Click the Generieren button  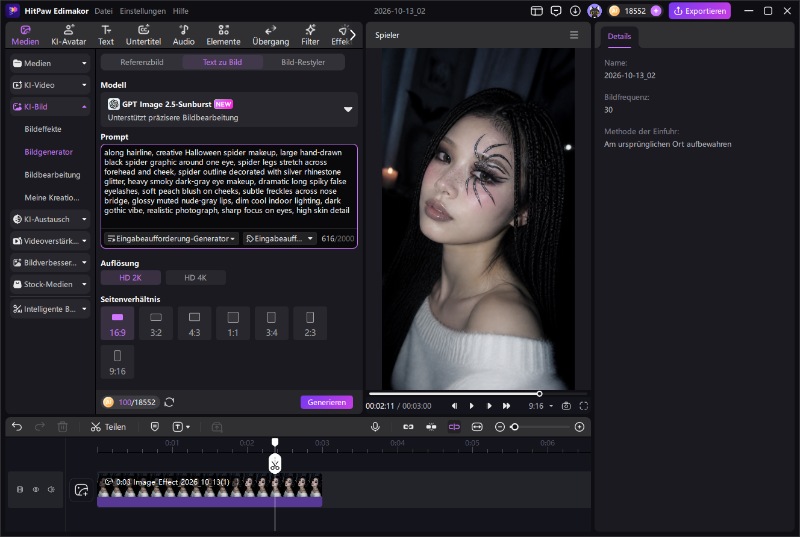pos(327,402)
